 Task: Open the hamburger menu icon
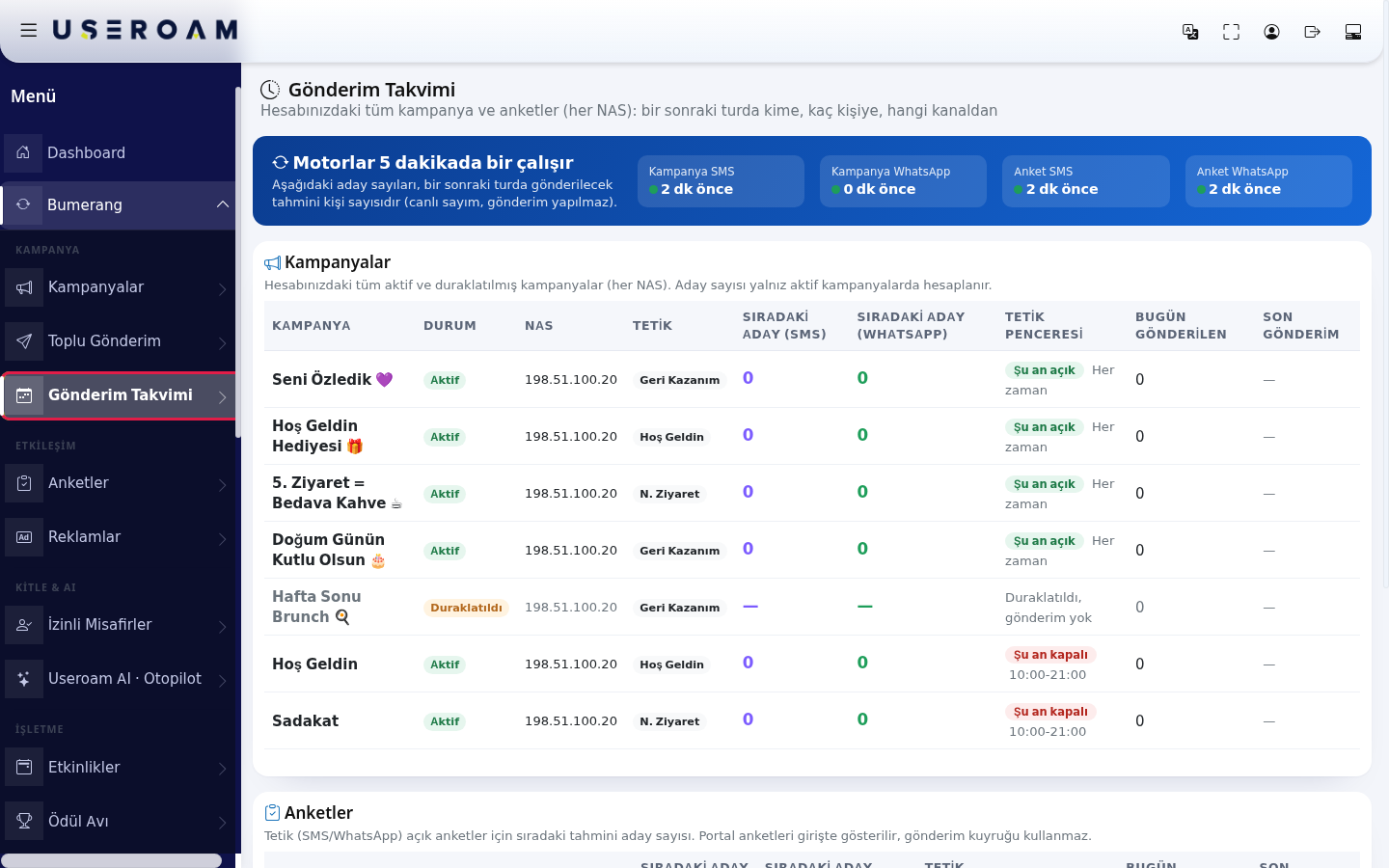(29, 30)
